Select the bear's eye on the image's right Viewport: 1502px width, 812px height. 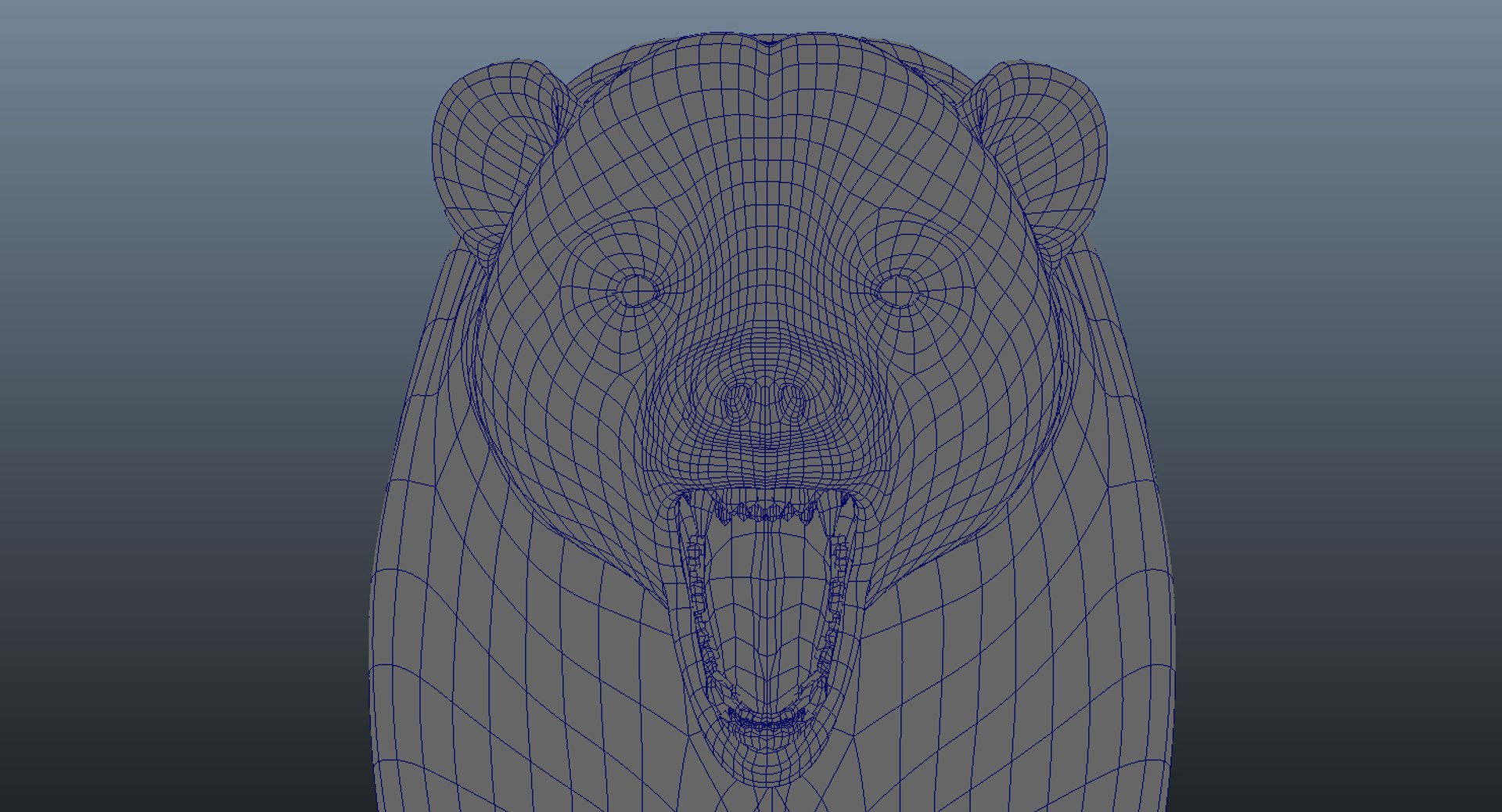click(899, 291)
